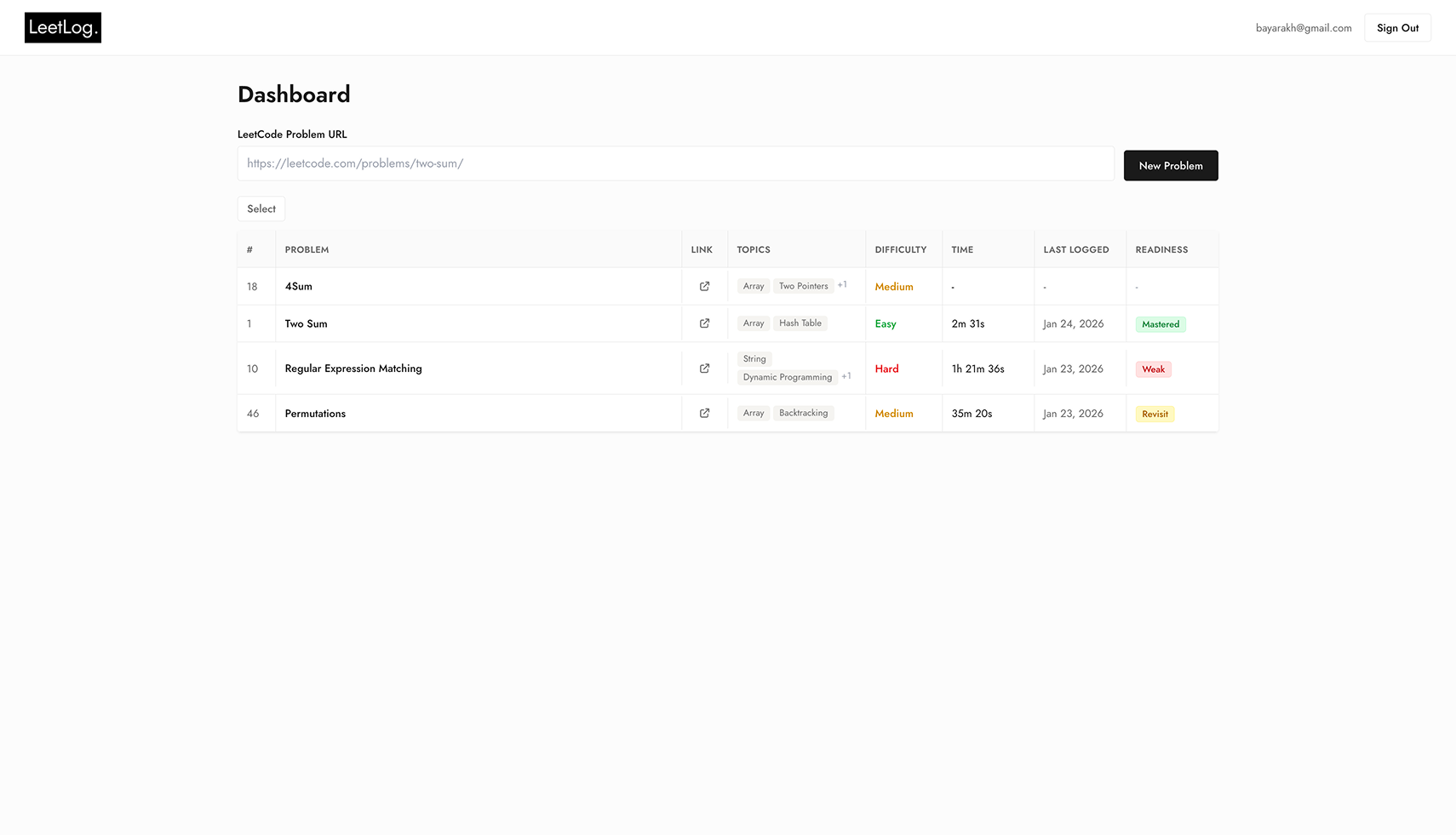Click the Sign Out button
Screen dimensions: 1456x835
tap(1397, 27)
